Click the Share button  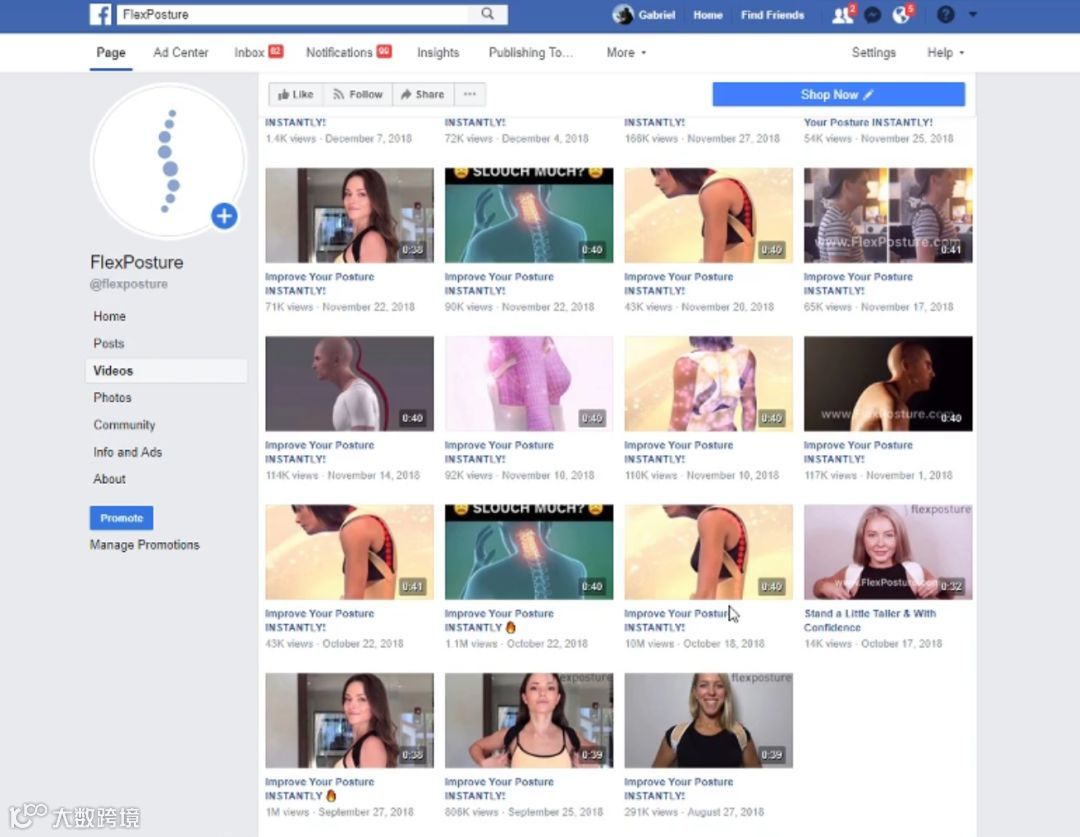pyautogui.click(x=423, y=94)
